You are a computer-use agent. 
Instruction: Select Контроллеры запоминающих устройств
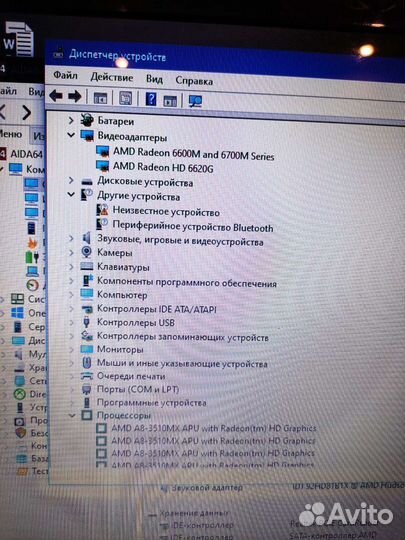(183, 337)
